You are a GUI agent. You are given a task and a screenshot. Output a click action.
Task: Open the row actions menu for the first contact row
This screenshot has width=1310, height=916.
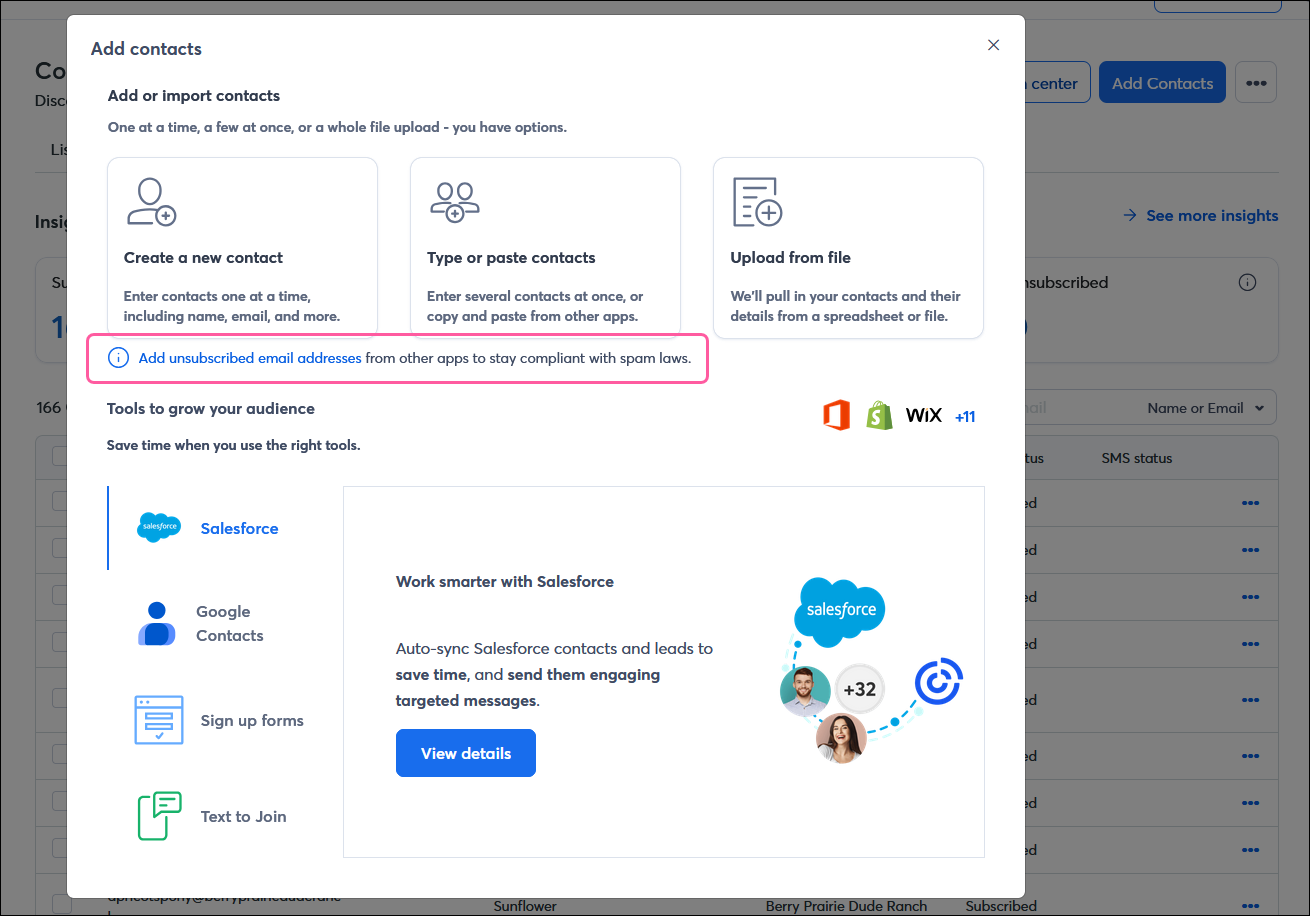(x=1250, y=503)
